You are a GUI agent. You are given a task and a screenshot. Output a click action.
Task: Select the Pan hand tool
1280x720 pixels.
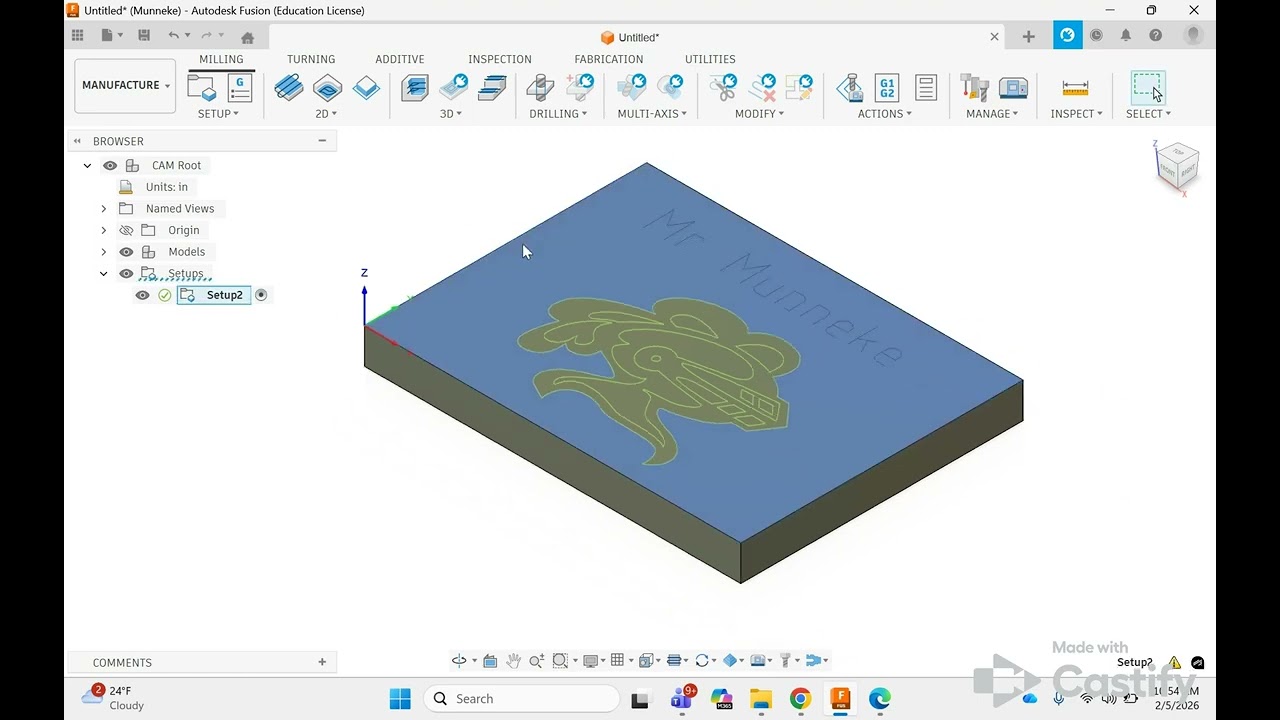[x=513, y=660]
